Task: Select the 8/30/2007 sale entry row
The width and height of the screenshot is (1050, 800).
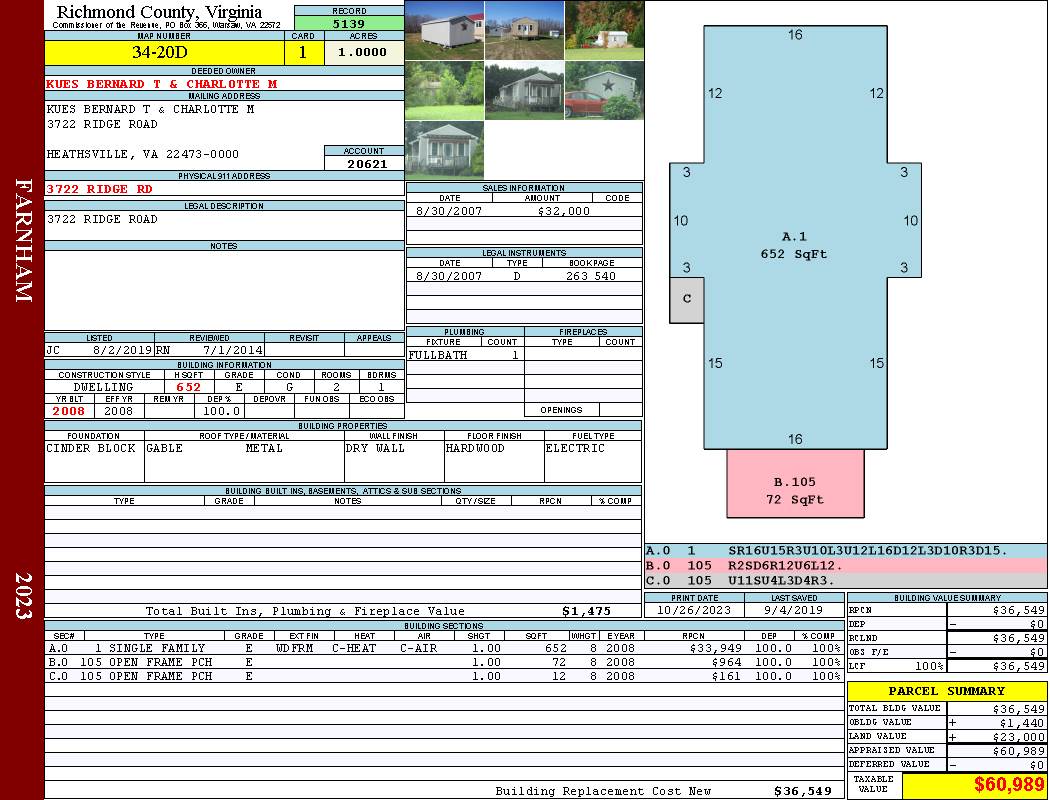Action: (524, 211)
